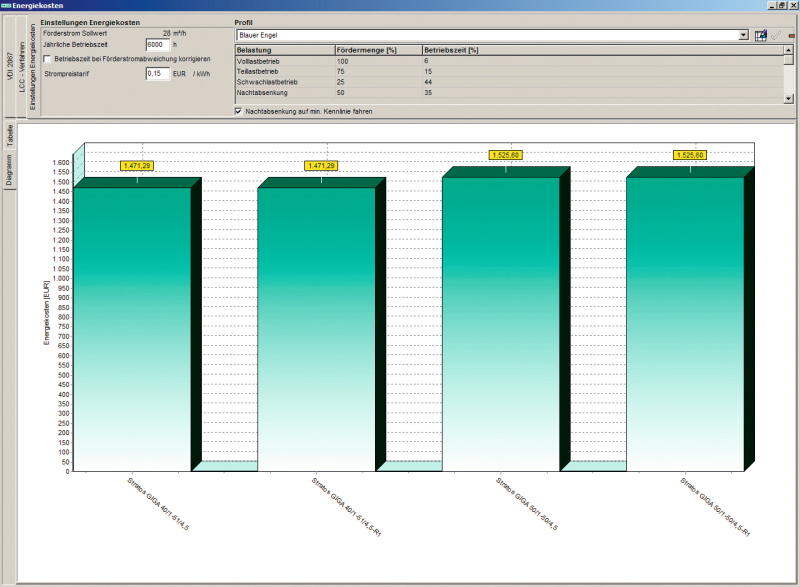Screen dimensions: 800x587
Task: Enable Betriebszeit bei Förderstromabweichung korrigieren checkbox
Action: click(x=47, y=59)
